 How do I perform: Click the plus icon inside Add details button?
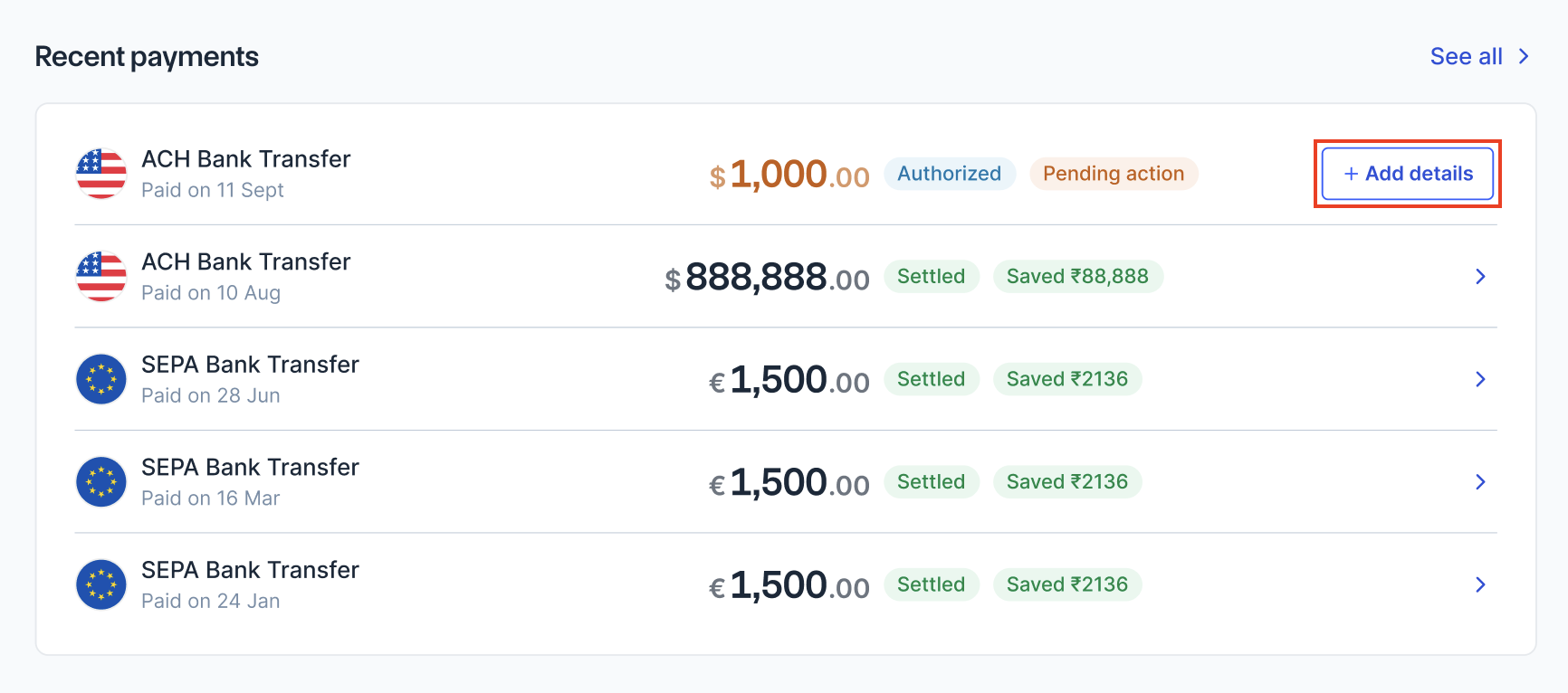point(1351,173)
